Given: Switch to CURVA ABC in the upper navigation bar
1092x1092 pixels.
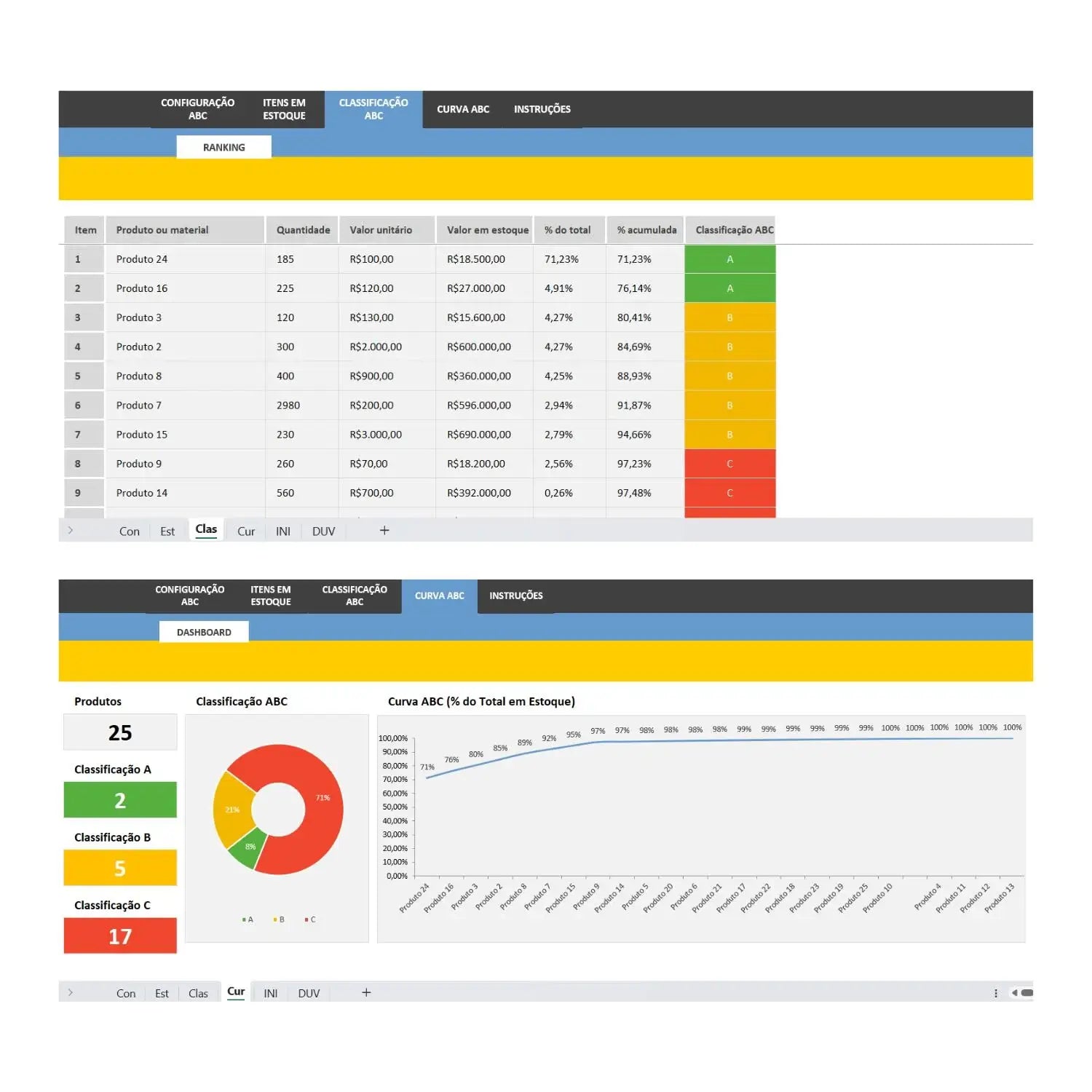Looking at the screenshot, I should (462, 109).
